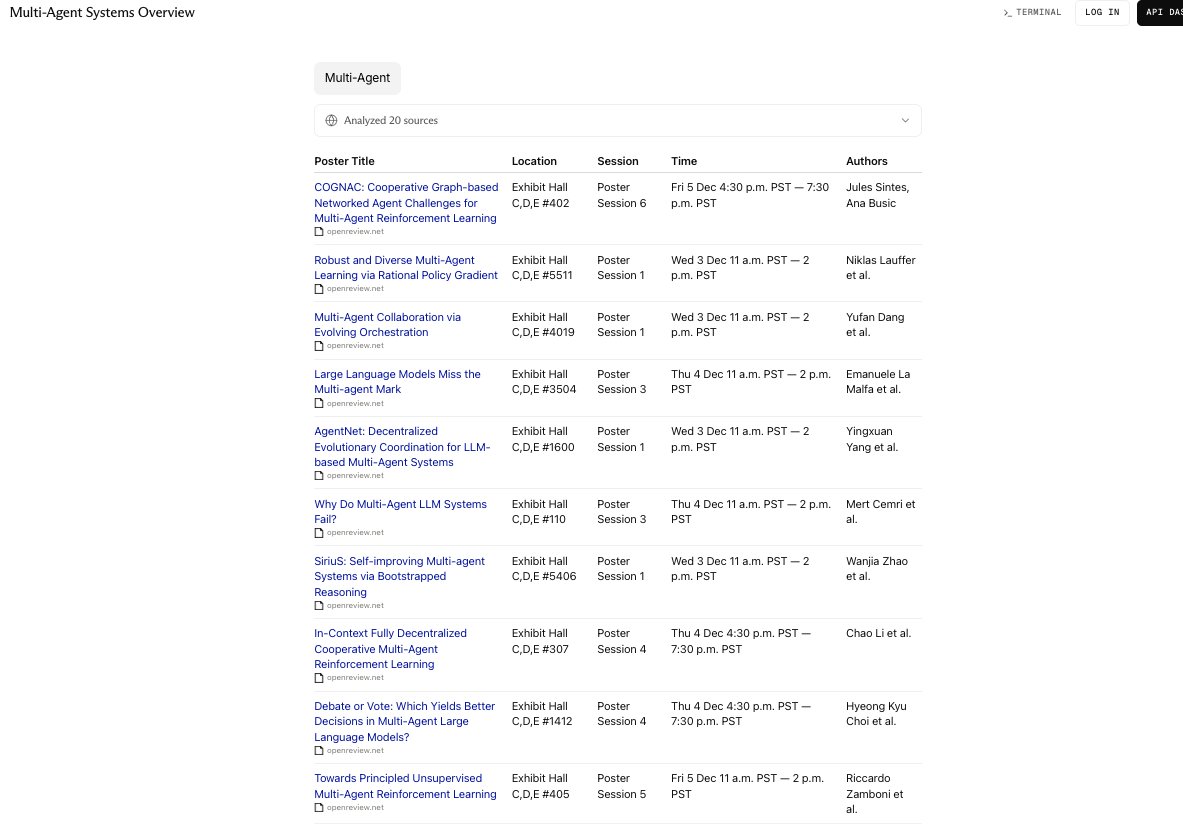Image resolution: width=1183 pixels, height=829 pixels.
Task: Click the file icon below 'Why Do Multi-Agent LLM Systems Fail?'
Action: [318, 532]
